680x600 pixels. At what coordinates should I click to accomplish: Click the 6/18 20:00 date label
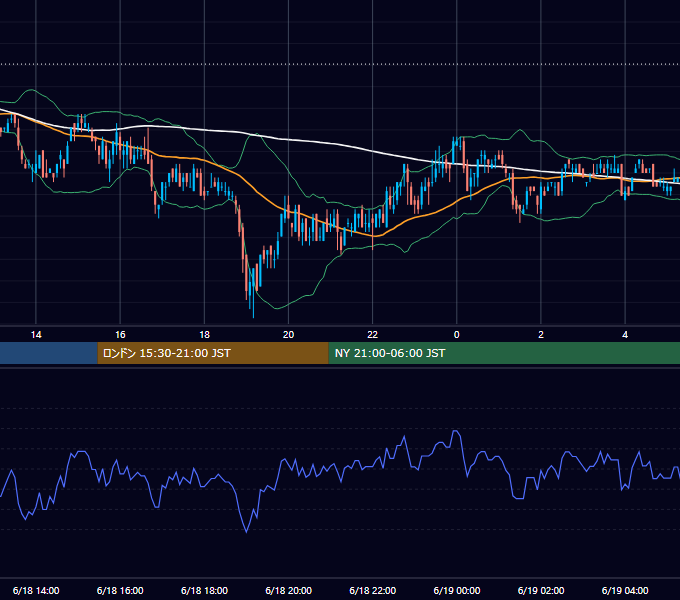point(288,590)
